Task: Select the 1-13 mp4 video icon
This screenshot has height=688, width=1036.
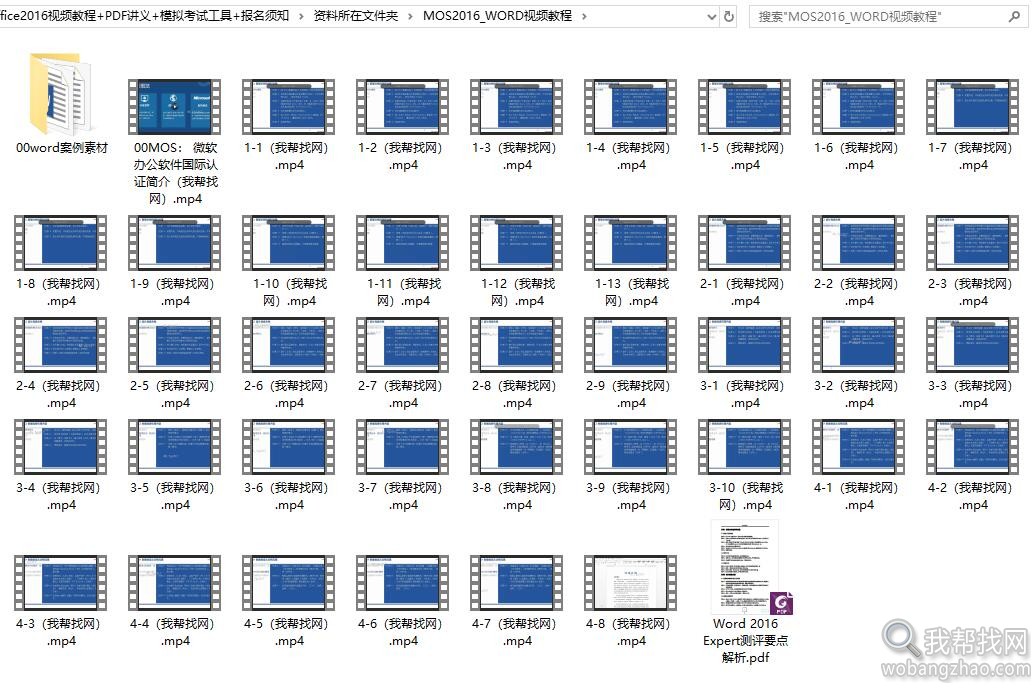Action: tap(631, 243)
